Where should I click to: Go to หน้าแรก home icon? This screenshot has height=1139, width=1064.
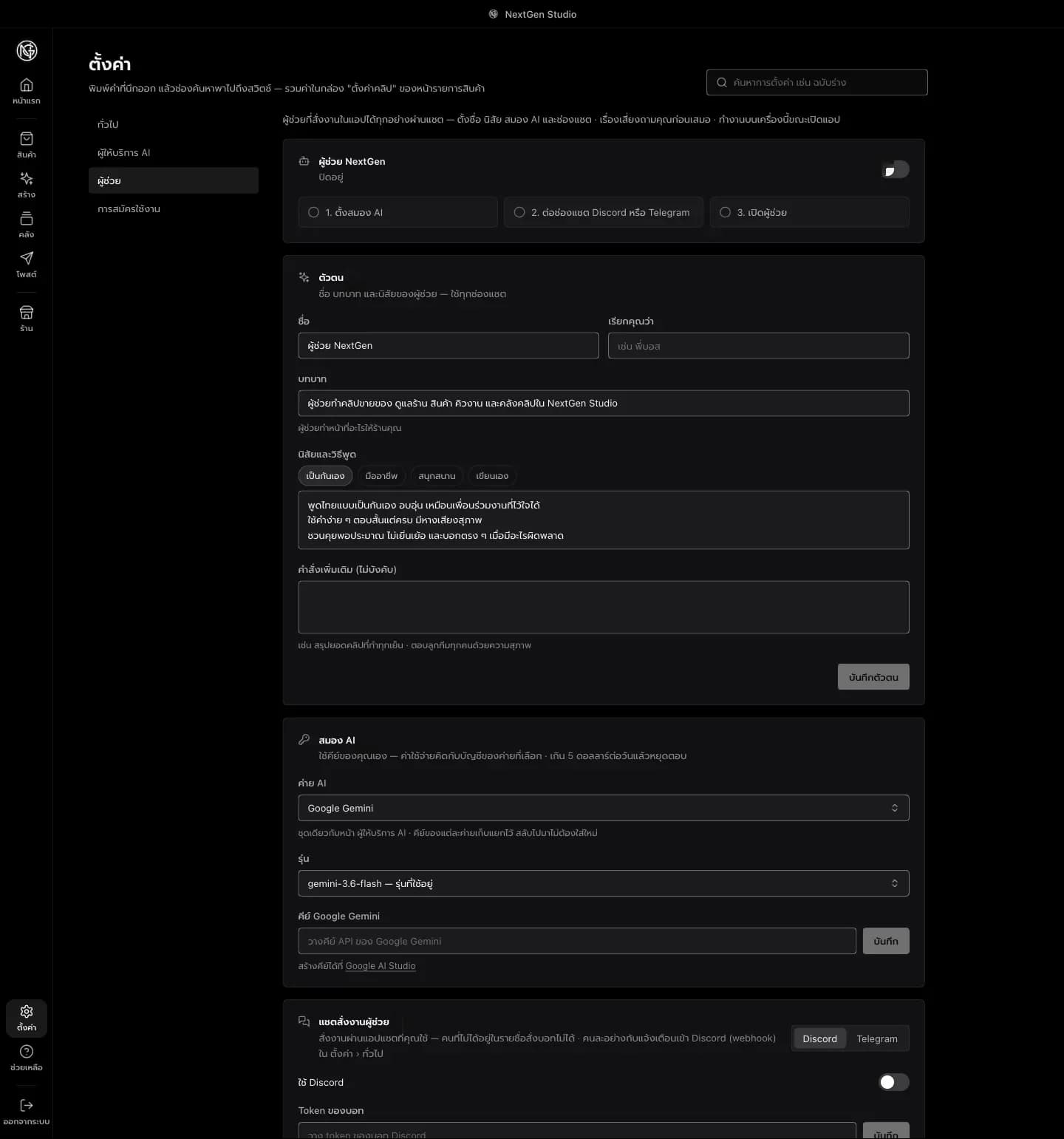point(27,84)
